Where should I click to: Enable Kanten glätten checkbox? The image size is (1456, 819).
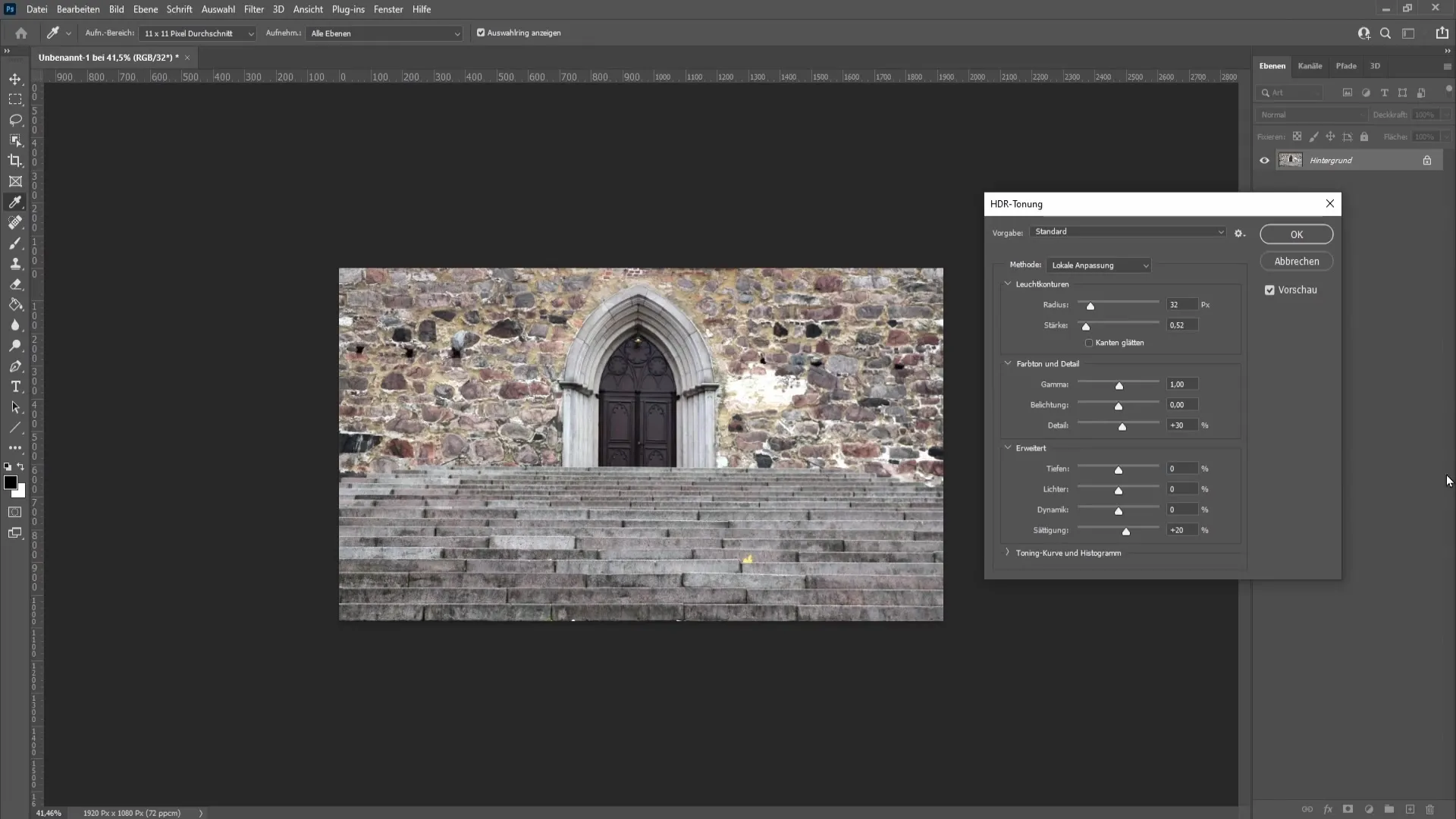click(x=1089, y=342)
